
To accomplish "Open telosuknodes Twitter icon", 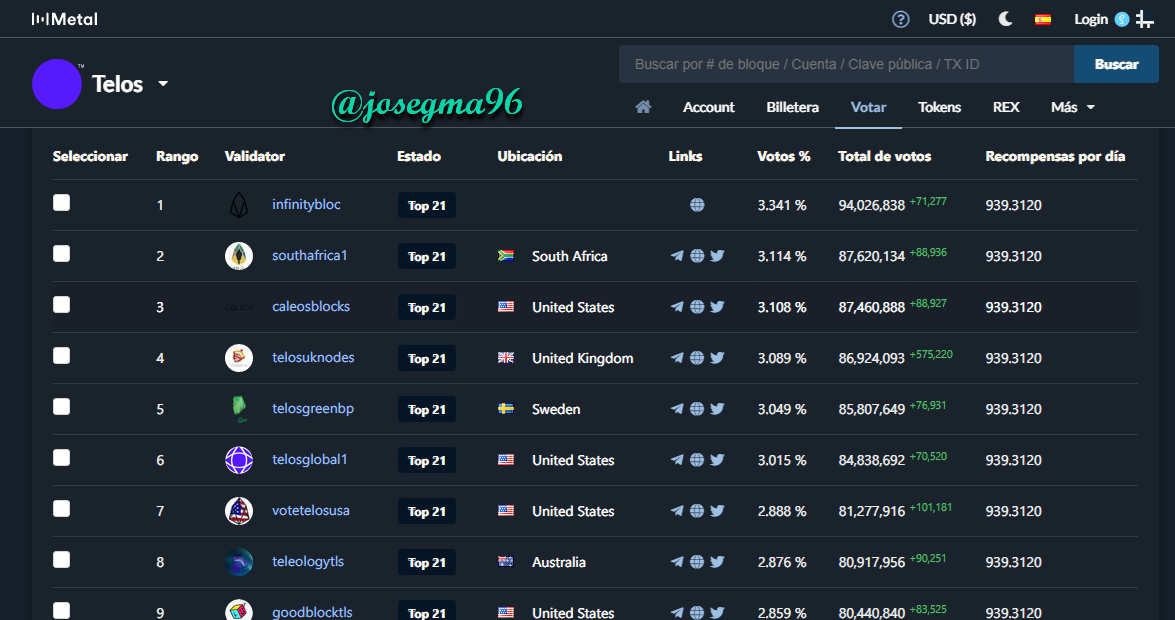I will coord(717,358).
